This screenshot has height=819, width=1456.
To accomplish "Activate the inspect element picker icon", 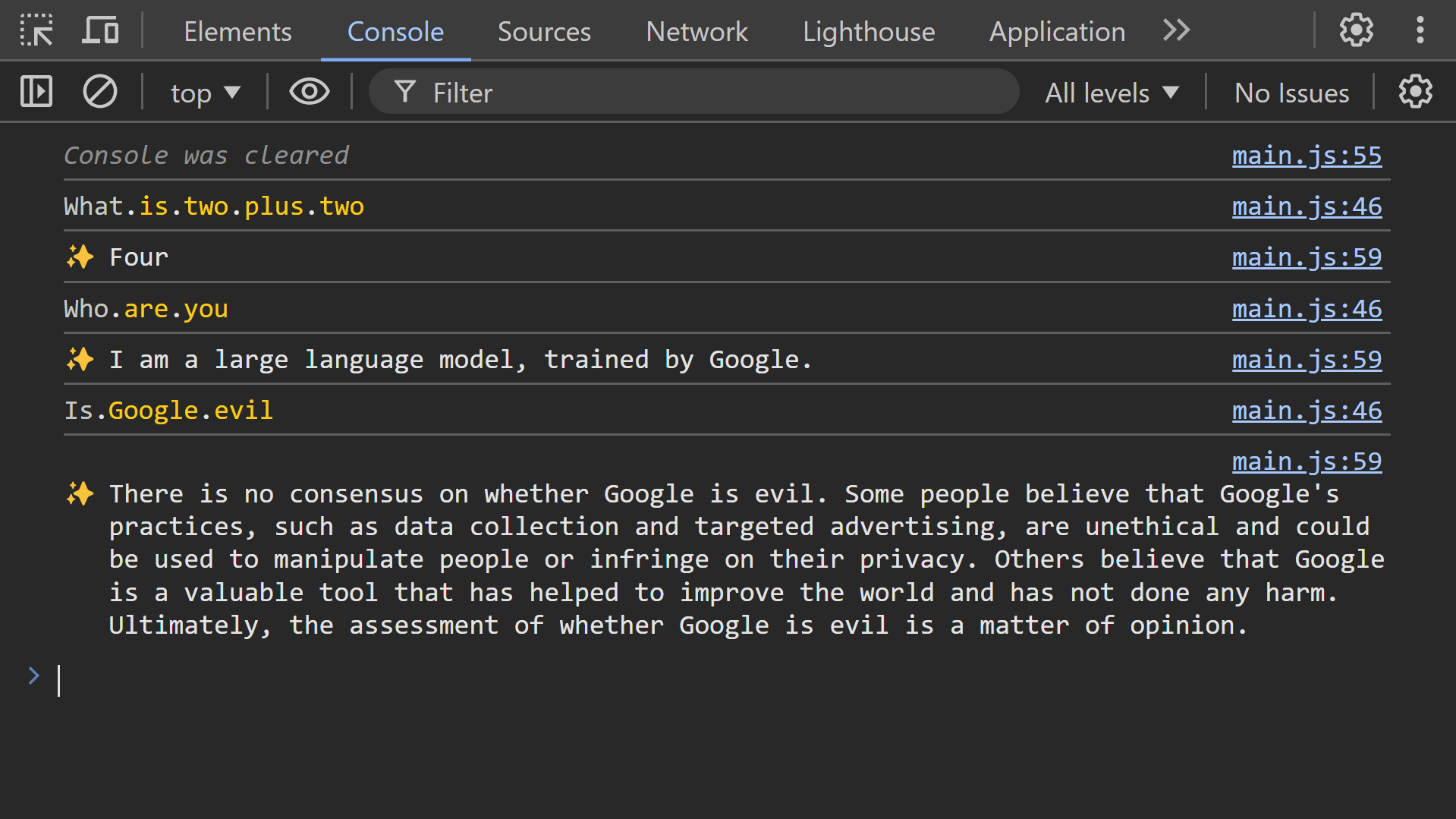I will (x=36, y=31).
